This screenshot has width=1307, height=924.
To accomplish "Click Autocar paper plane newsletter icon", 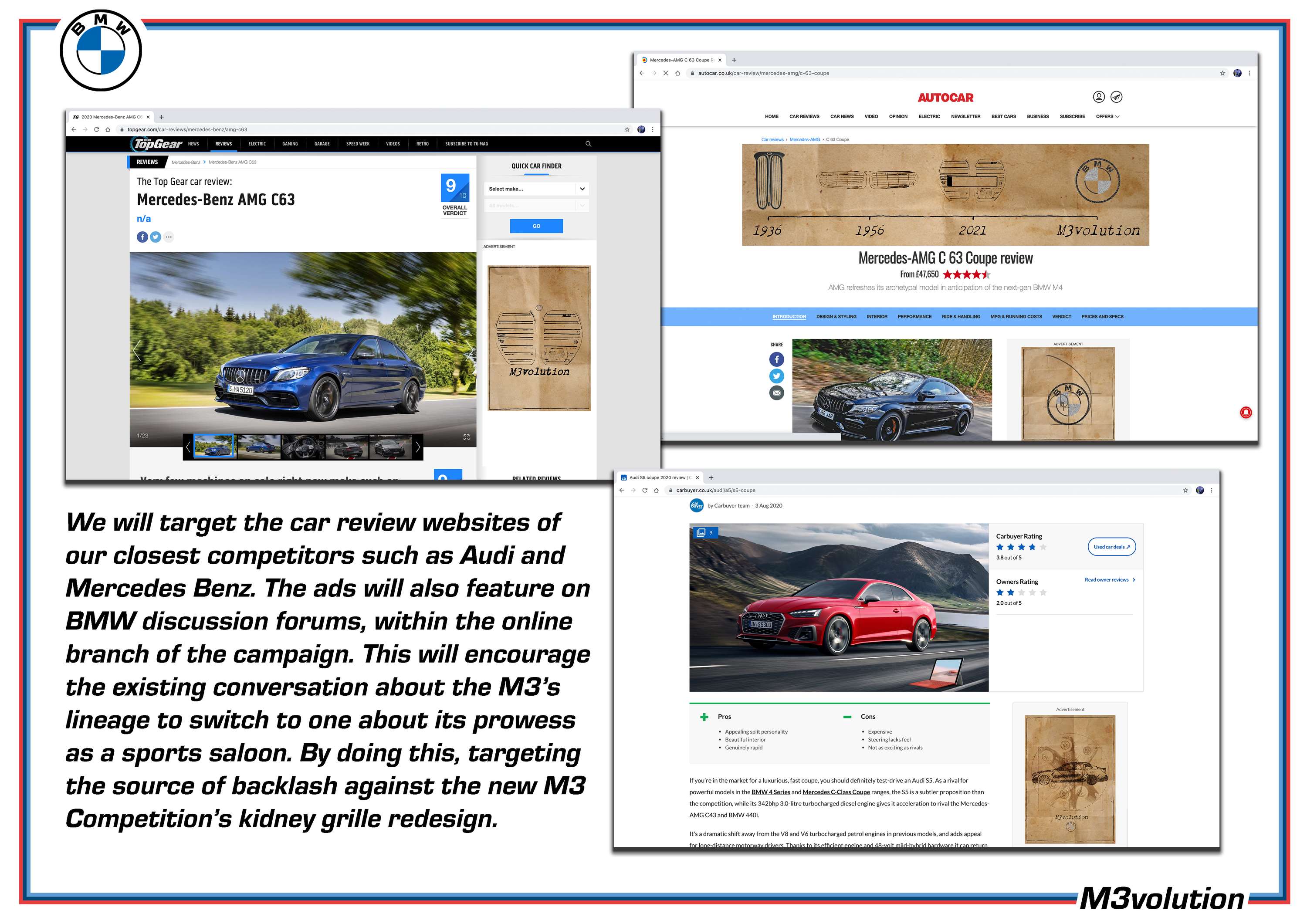I will point(1116,97).
